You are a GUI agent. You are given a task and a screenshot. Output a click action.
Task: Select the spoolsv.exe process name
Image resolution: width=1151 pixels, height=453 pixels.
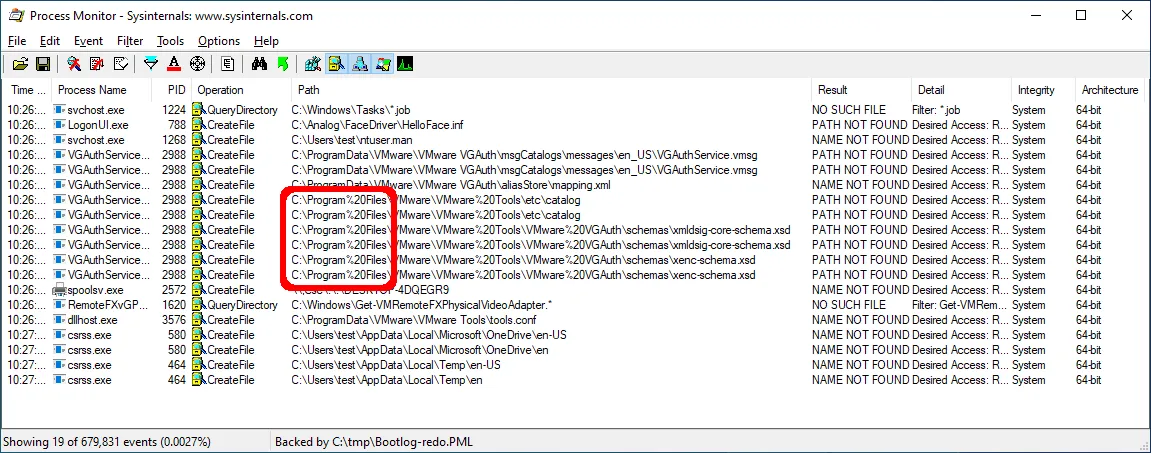point(96,290)
